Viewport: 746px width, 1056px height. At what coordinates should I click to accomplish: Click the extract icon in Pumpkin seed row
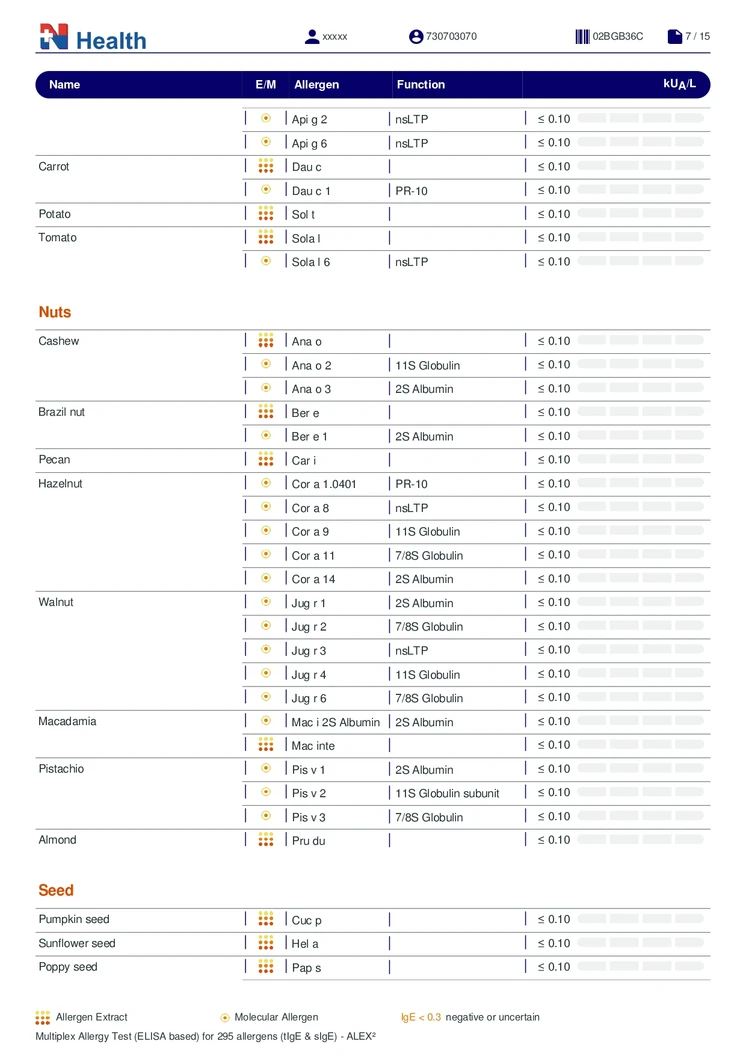[x=266, y=919]
